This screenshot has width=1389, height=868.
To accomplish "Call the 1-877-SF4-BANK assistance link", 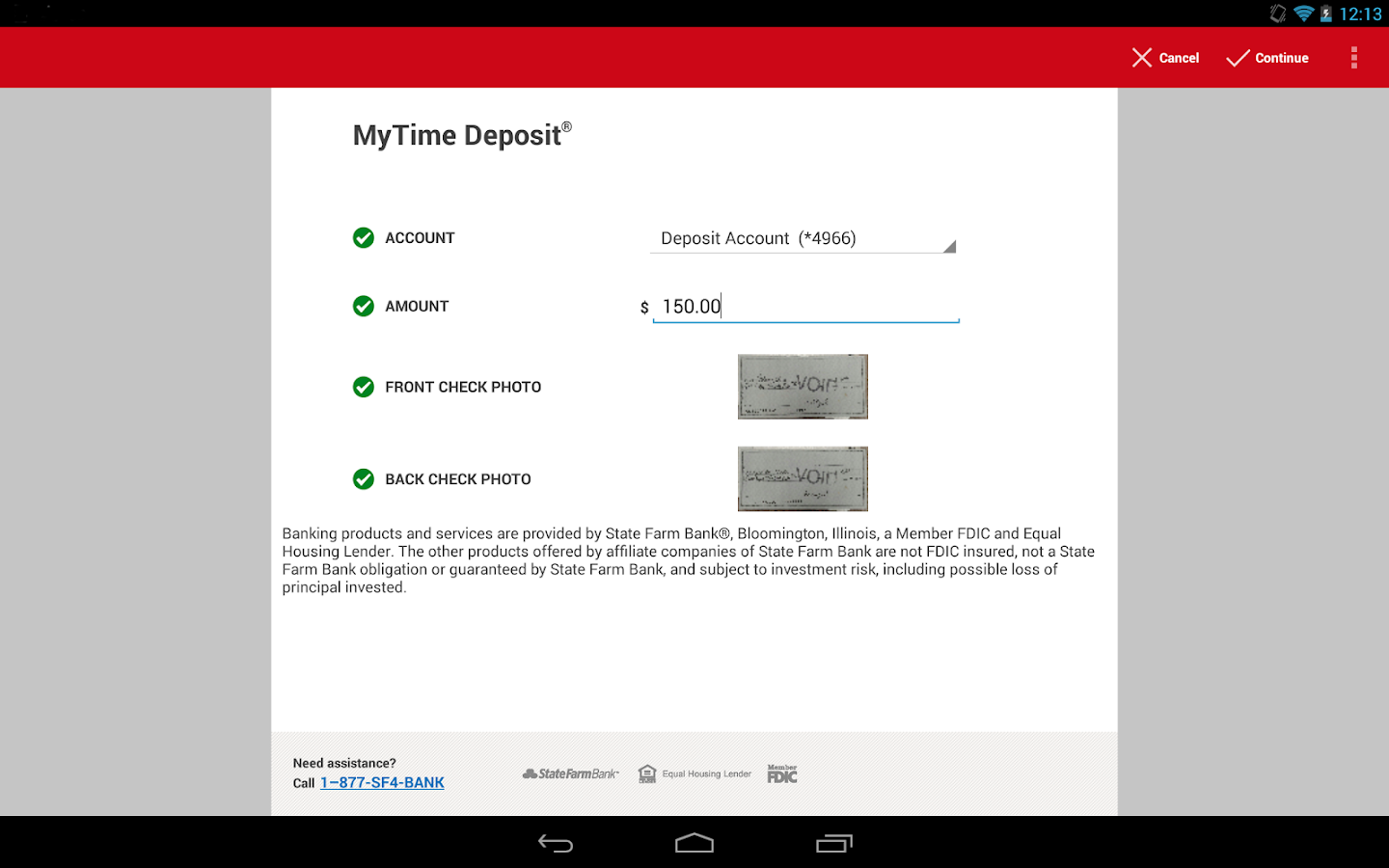I will (x=382, y=782).
